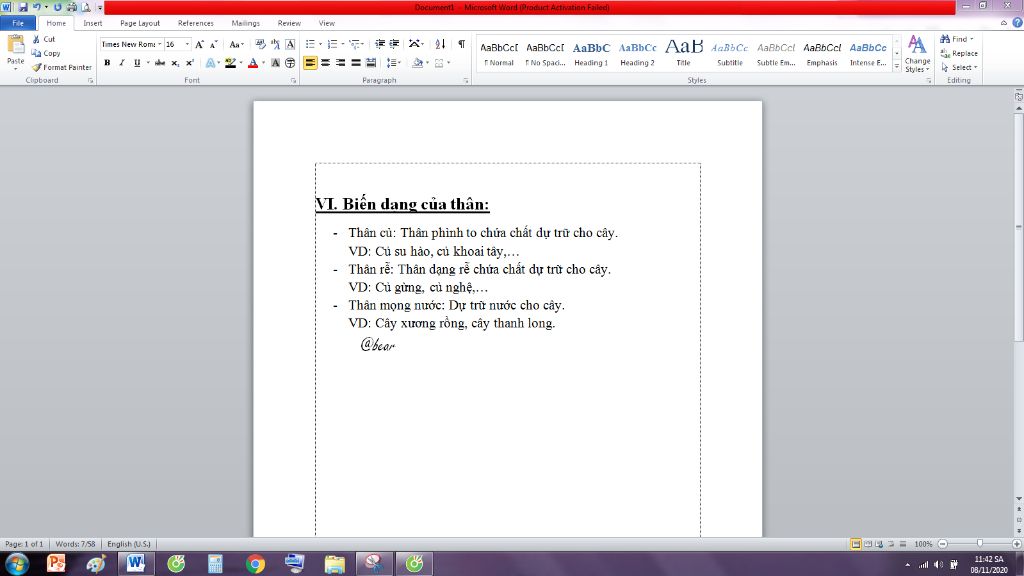Screen dimensions: 1024x576
Task: Apply the Subtitle style
Action: click(729, 54)
